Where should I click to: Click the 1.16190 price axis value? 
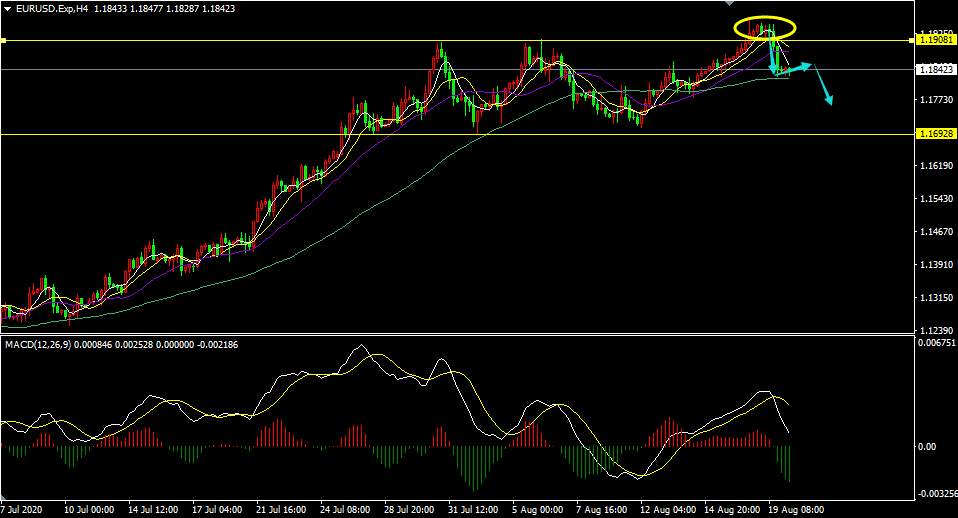click(935, 166)
